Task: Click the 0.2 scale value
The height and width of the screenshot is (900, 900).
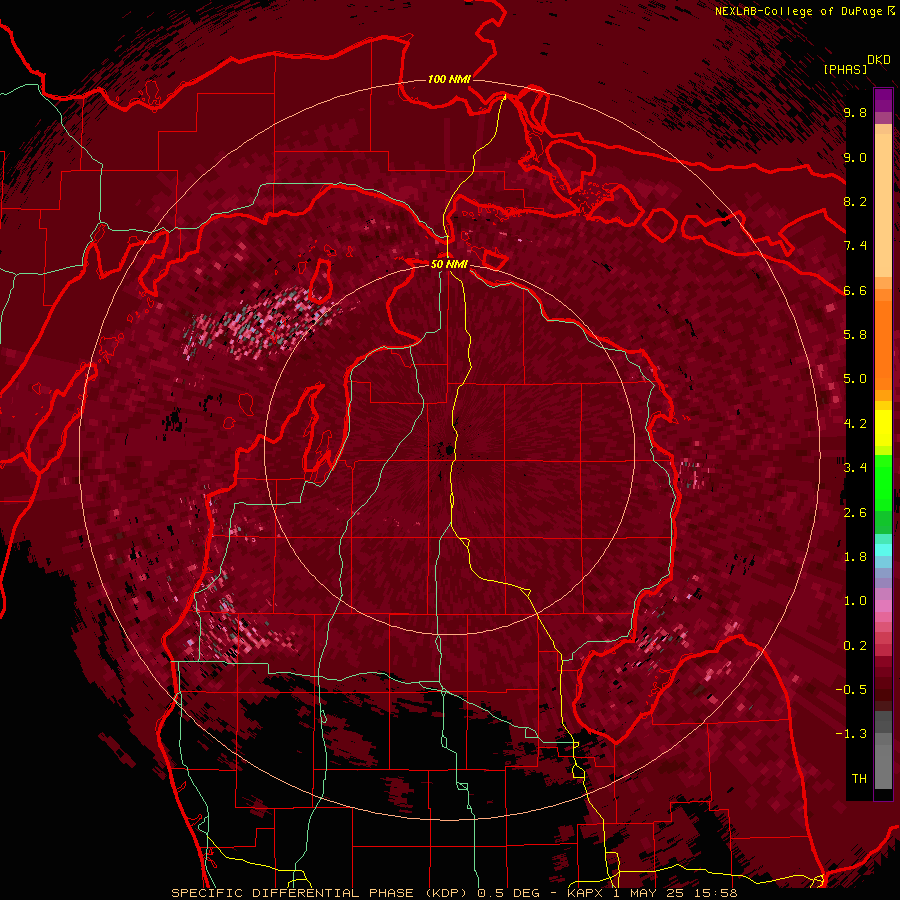Action: pos(855,646)
